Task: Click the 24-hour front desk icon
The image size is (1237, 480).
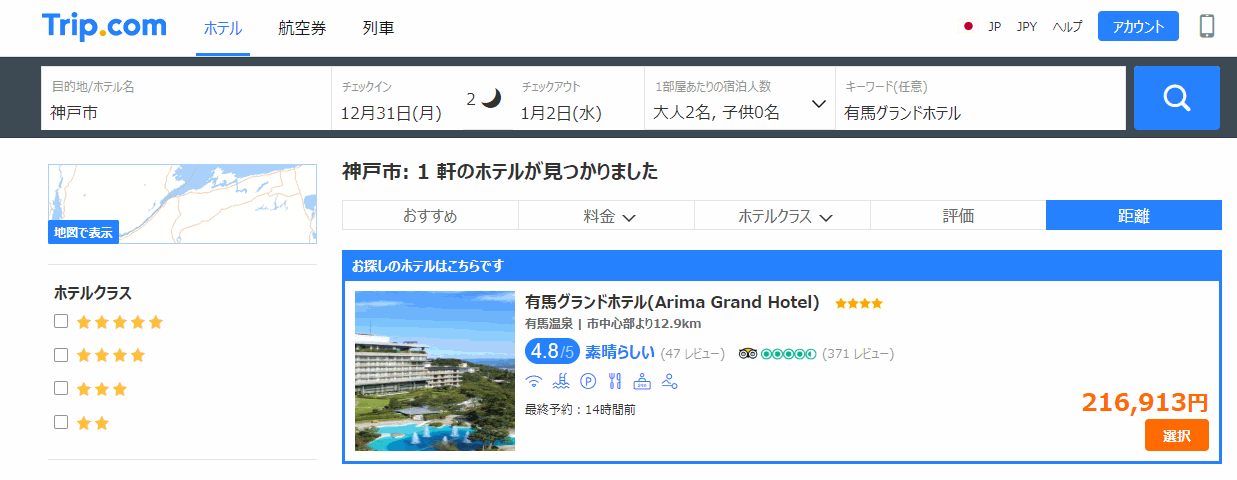Action: 642,381
